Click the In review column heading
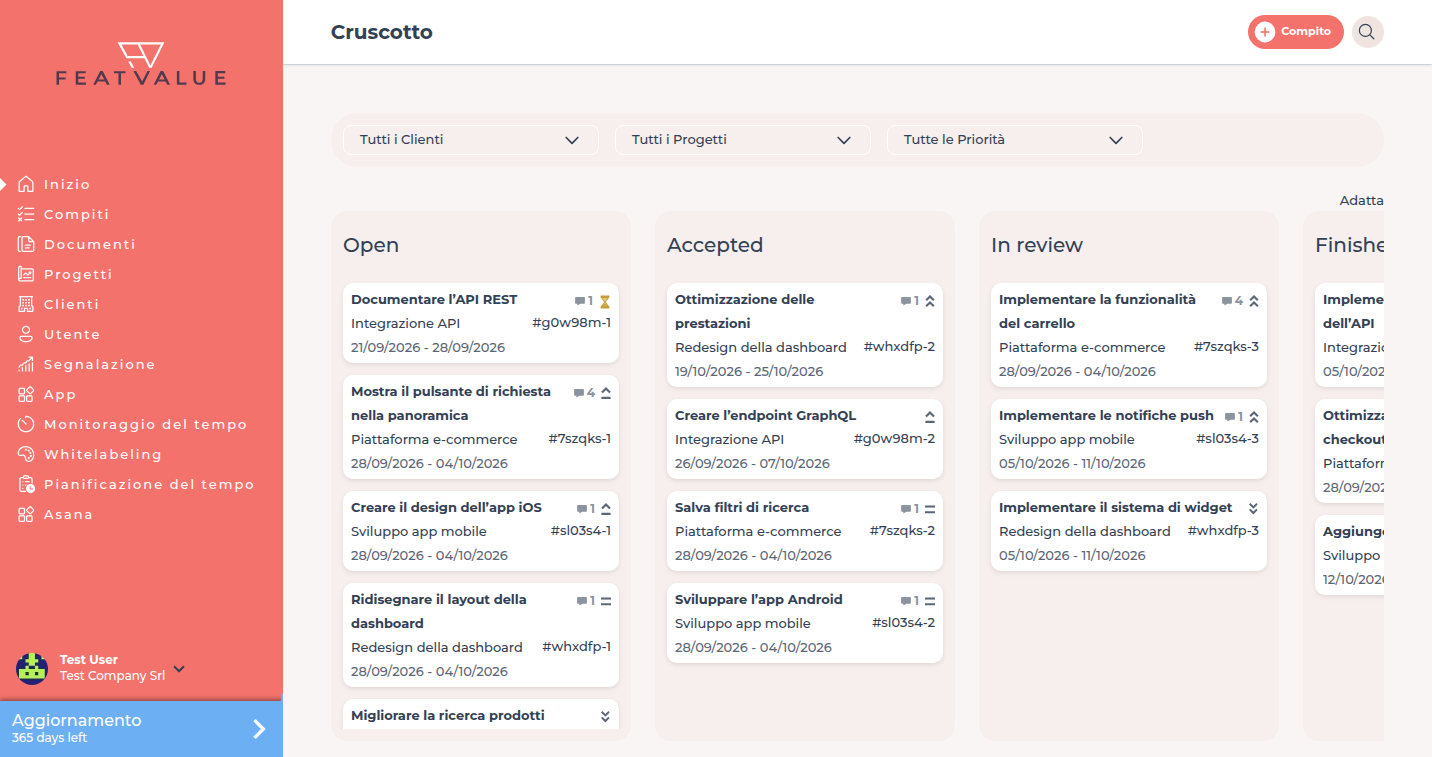 (1037, 245)
